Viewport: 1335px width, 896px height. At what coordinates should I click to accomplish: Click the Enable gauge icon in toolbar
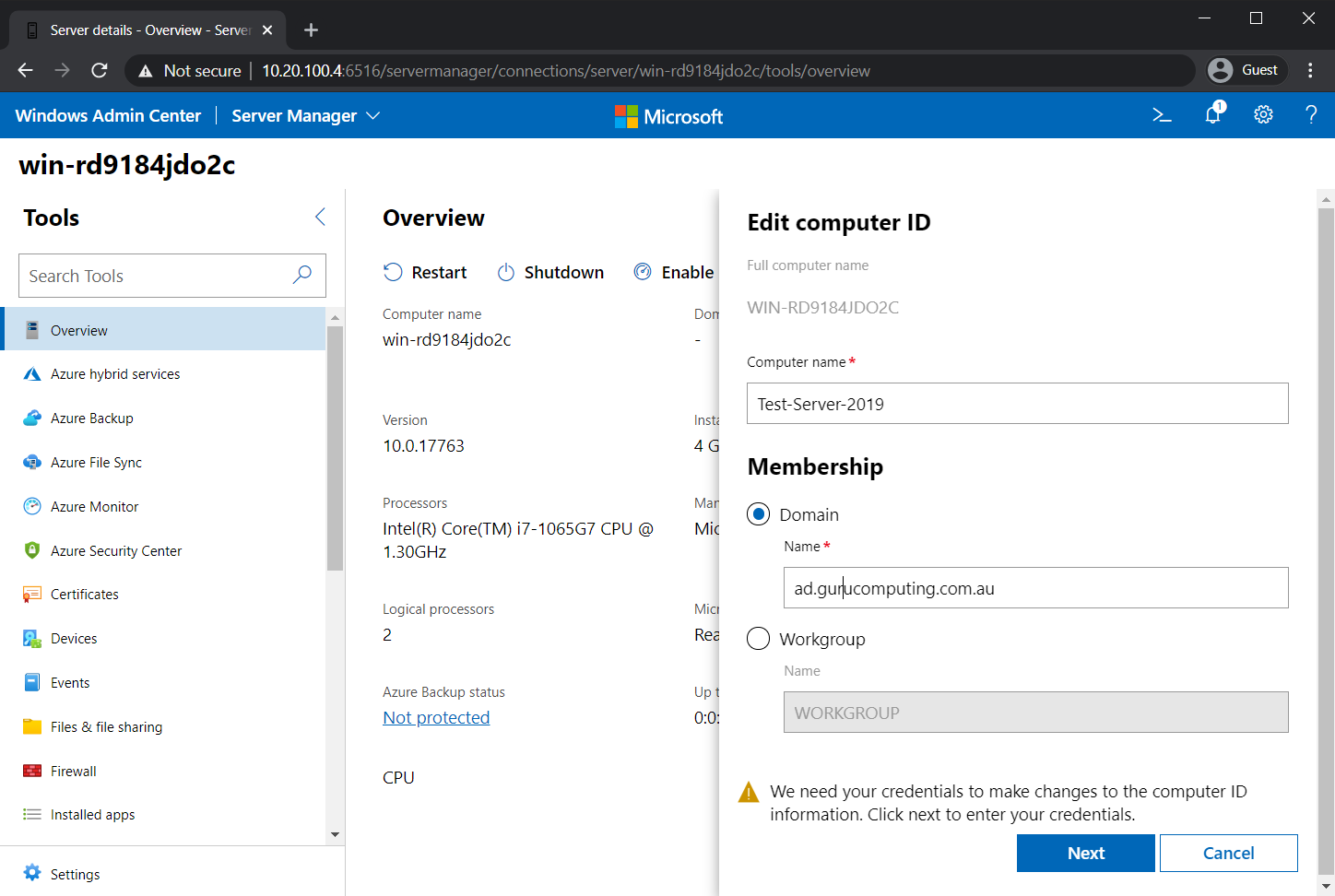click(x=643, y=271)
